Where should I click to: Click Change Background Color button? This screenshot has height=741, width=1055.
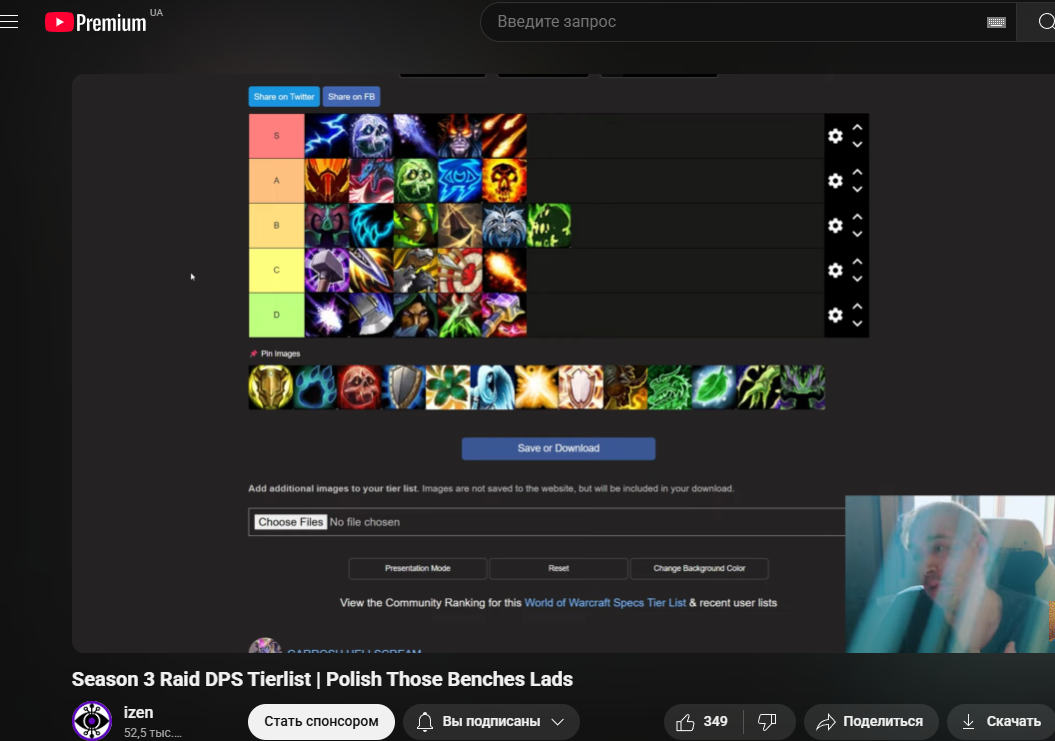[699, 568]
